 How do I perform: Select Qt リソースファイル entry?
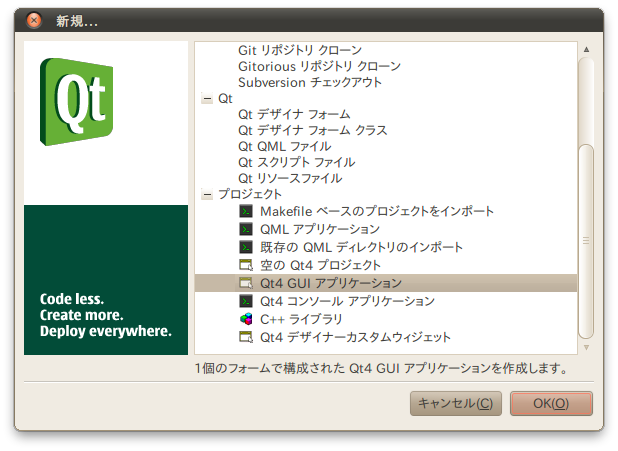(x=290, y=178)
